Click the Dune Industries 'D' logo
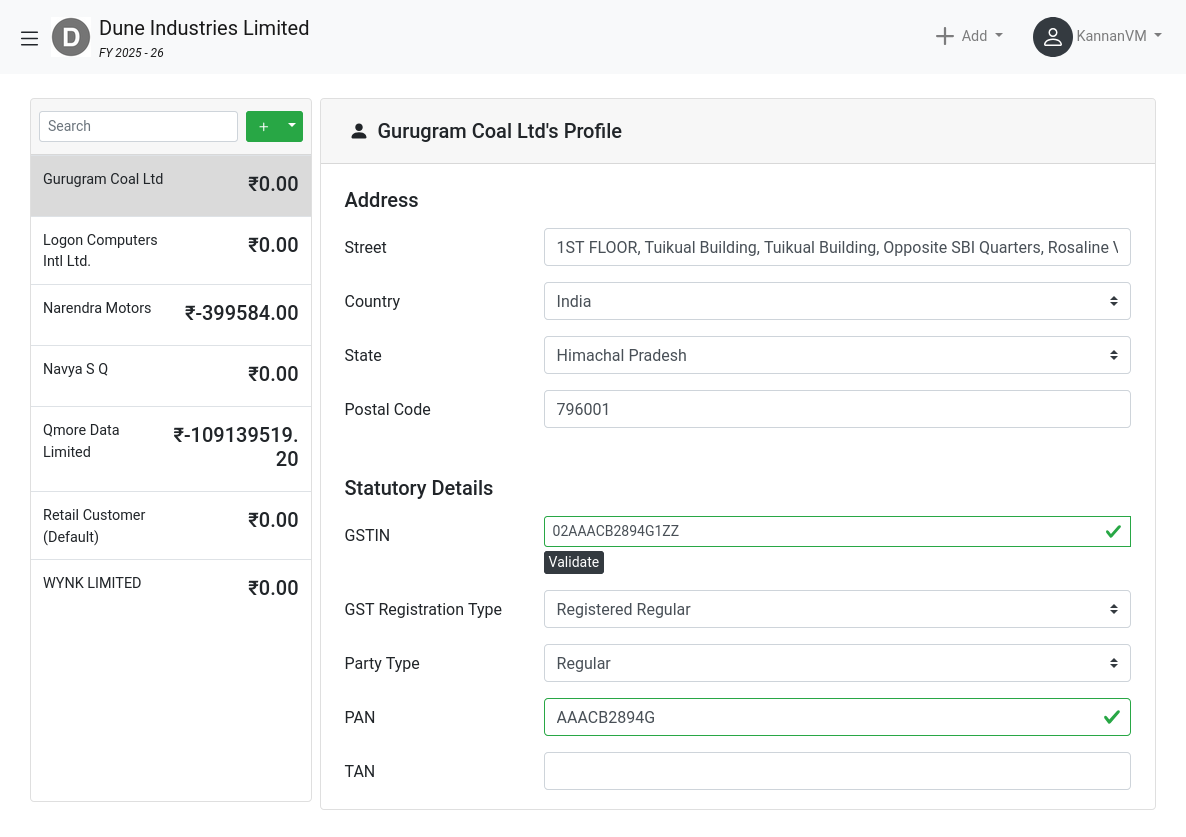Image resolution: width=1186 pixels, height=837 pixels. pyautogui.click(x=71, y=37)
